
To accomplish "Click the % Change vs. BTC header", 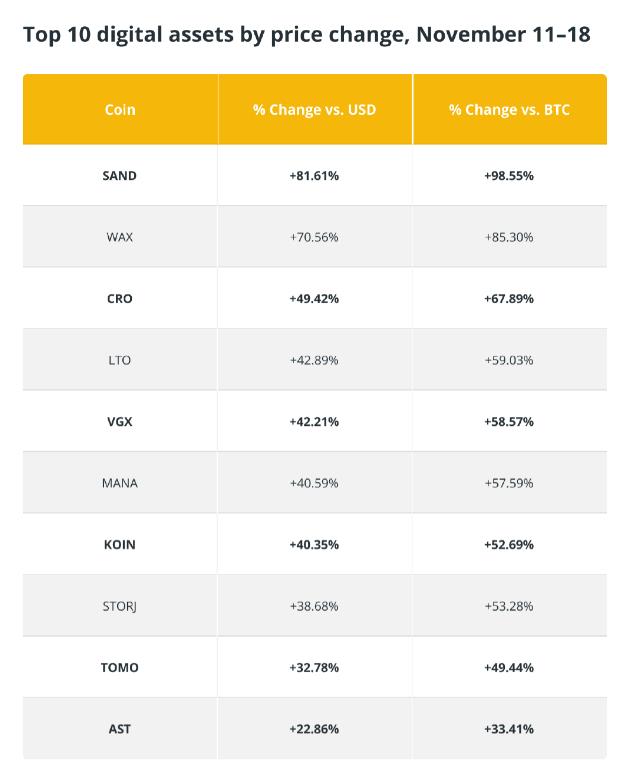I will [x=509, y=110].
